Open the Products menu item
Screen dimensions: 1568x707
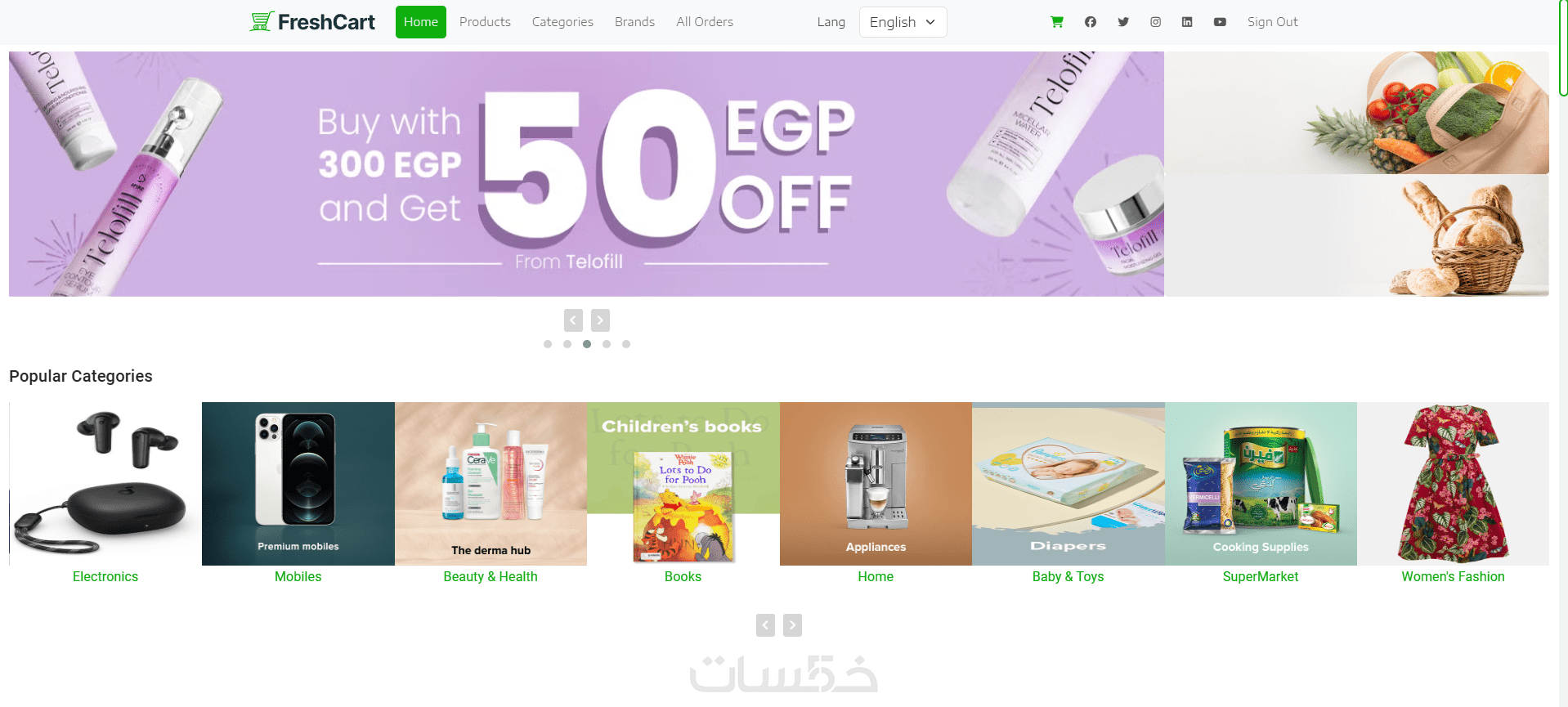pos(485,22)
